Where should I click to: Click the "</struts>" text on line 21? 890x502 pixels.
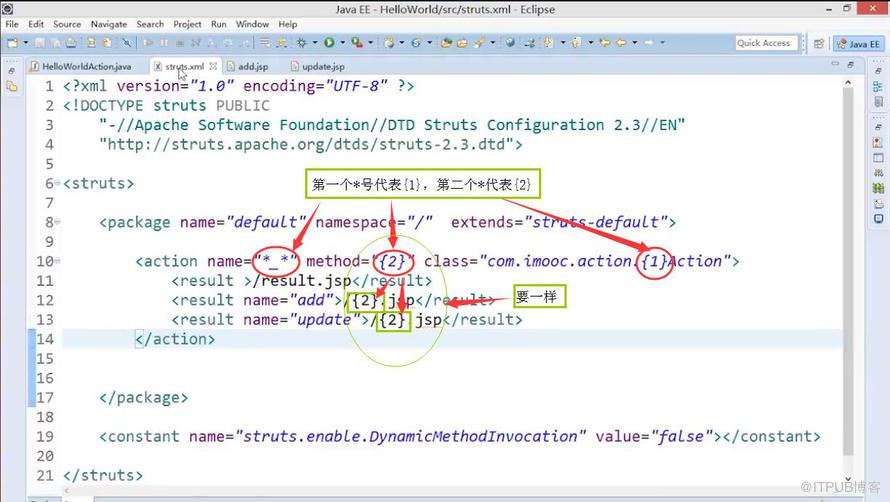(x=103, y=475)
